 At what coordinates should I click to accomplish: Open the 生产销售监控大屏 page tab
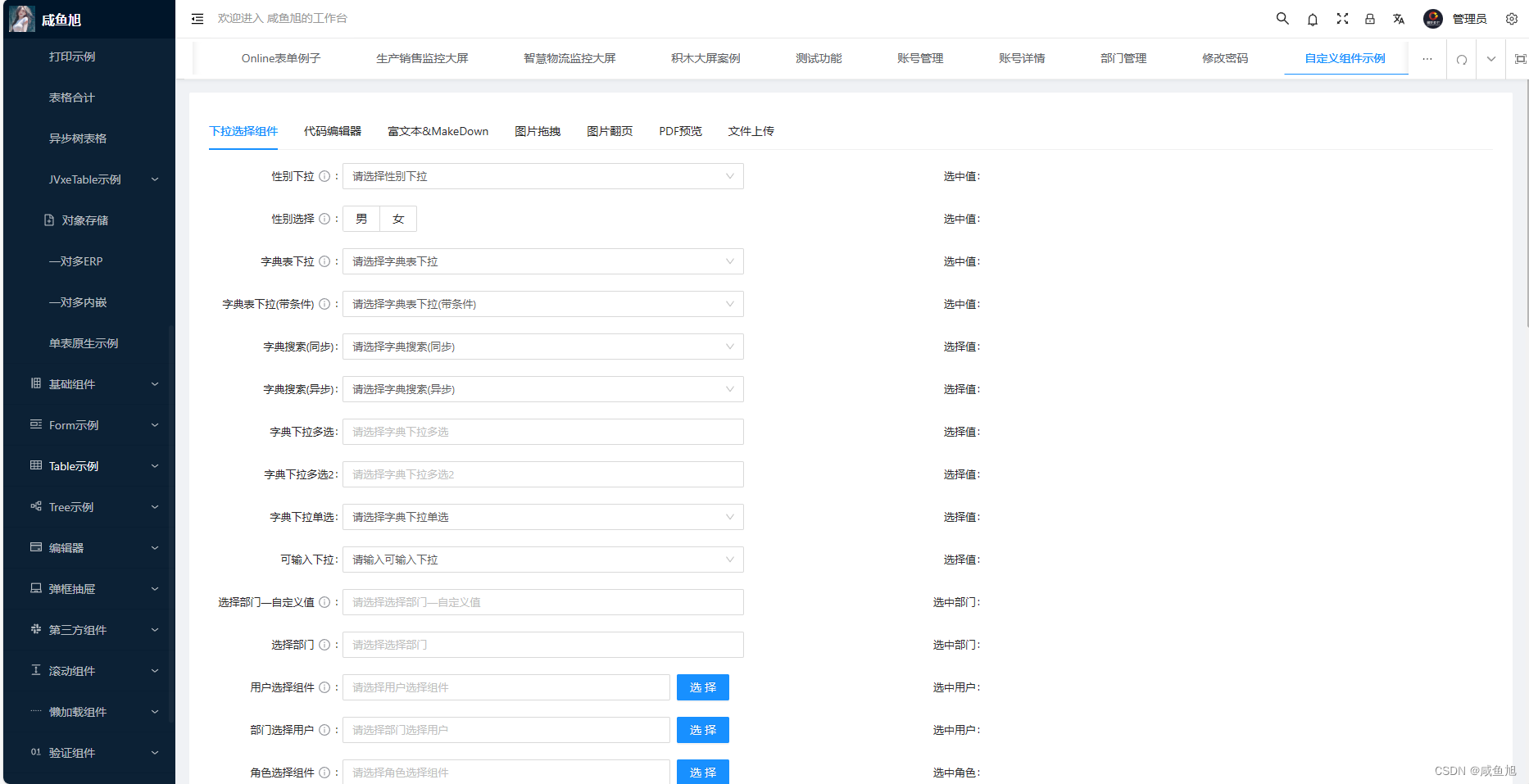422,59
